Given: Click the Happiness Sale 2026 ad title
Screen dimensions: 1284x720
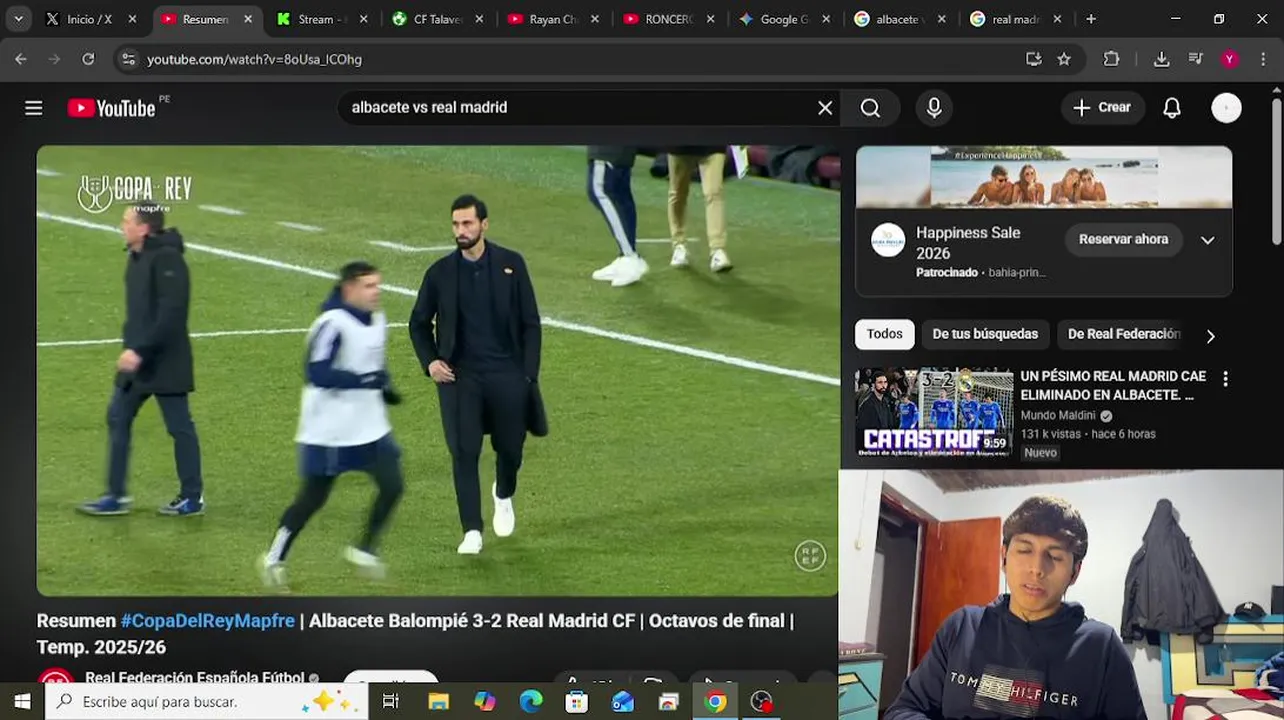Looking at the screenshot, I should click(x=968, y=243).
